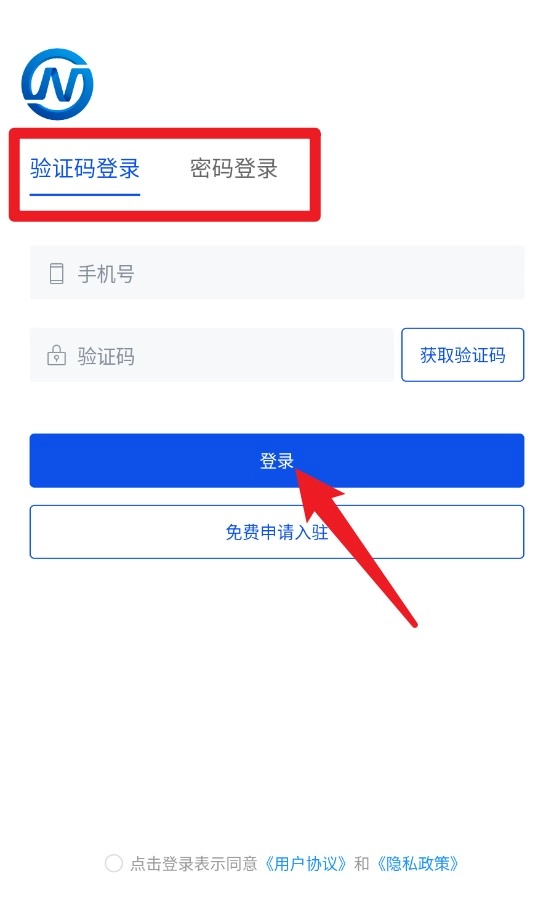Tap the blue 登录 button
This screenshot has height=912, width=554.
point(277,460)
